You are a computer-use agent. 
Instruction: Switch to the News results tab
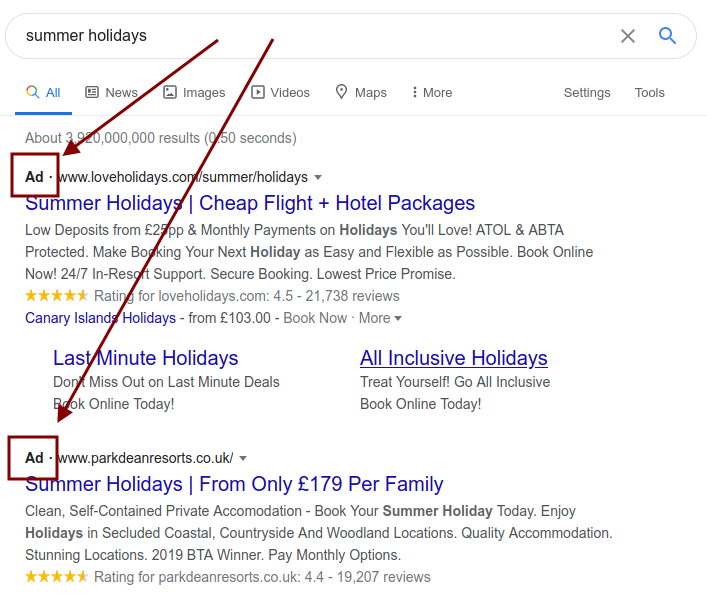[x=111, y=92]
